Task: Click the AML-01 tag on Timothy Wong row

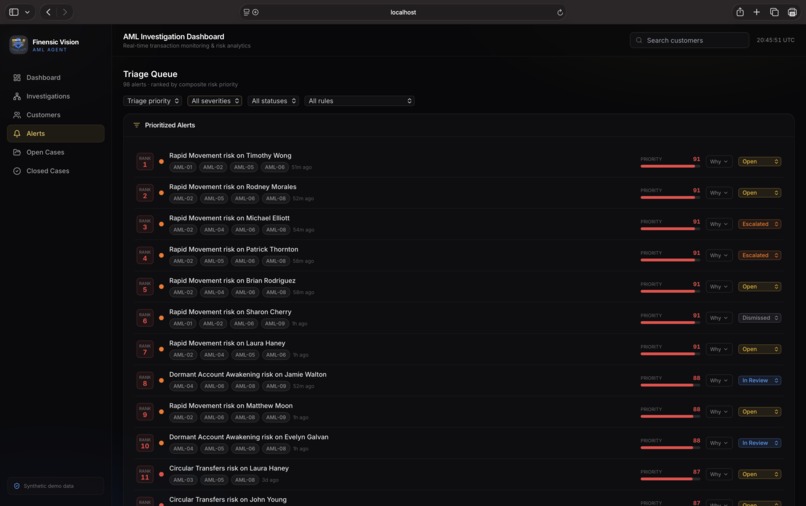Action: click(x=182, y=167)
